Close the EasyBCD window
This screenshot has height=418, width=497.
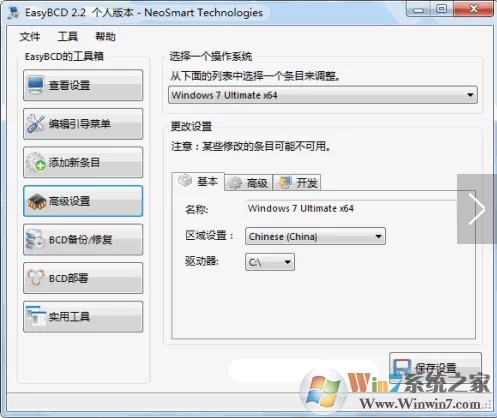(473, 9)
